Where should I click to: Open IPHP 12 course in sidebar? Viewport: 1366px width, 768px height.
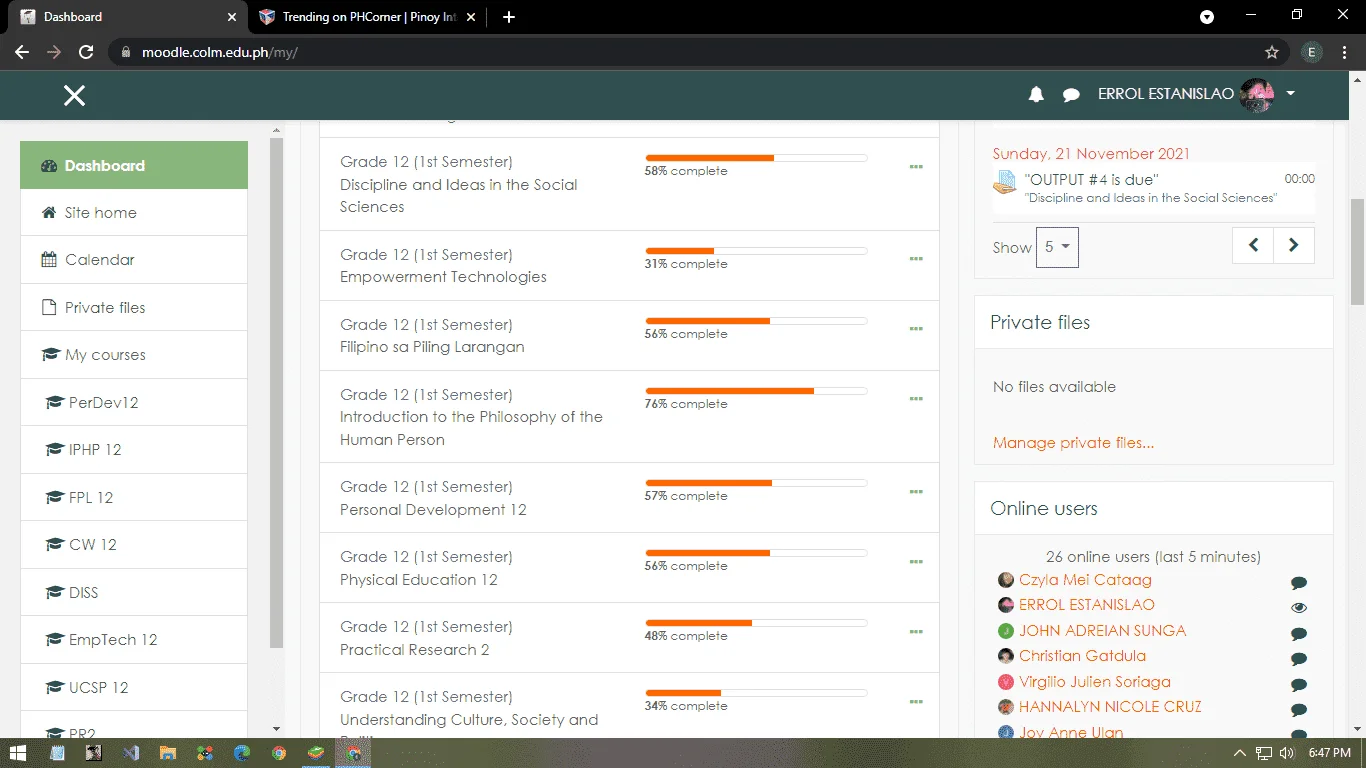134,449
